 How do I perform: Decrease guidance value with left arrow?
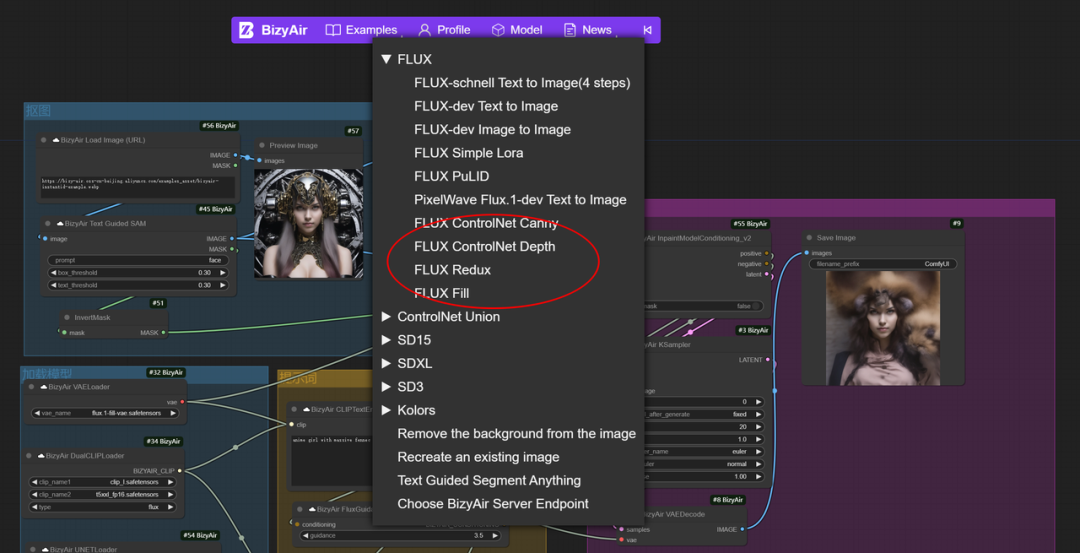pos(305,536)
